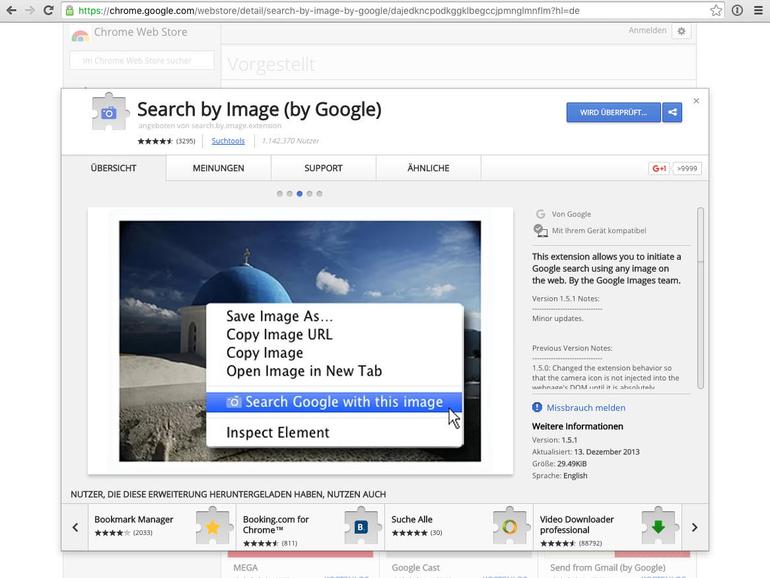Open the Suchtools category link

pos(228,141)
